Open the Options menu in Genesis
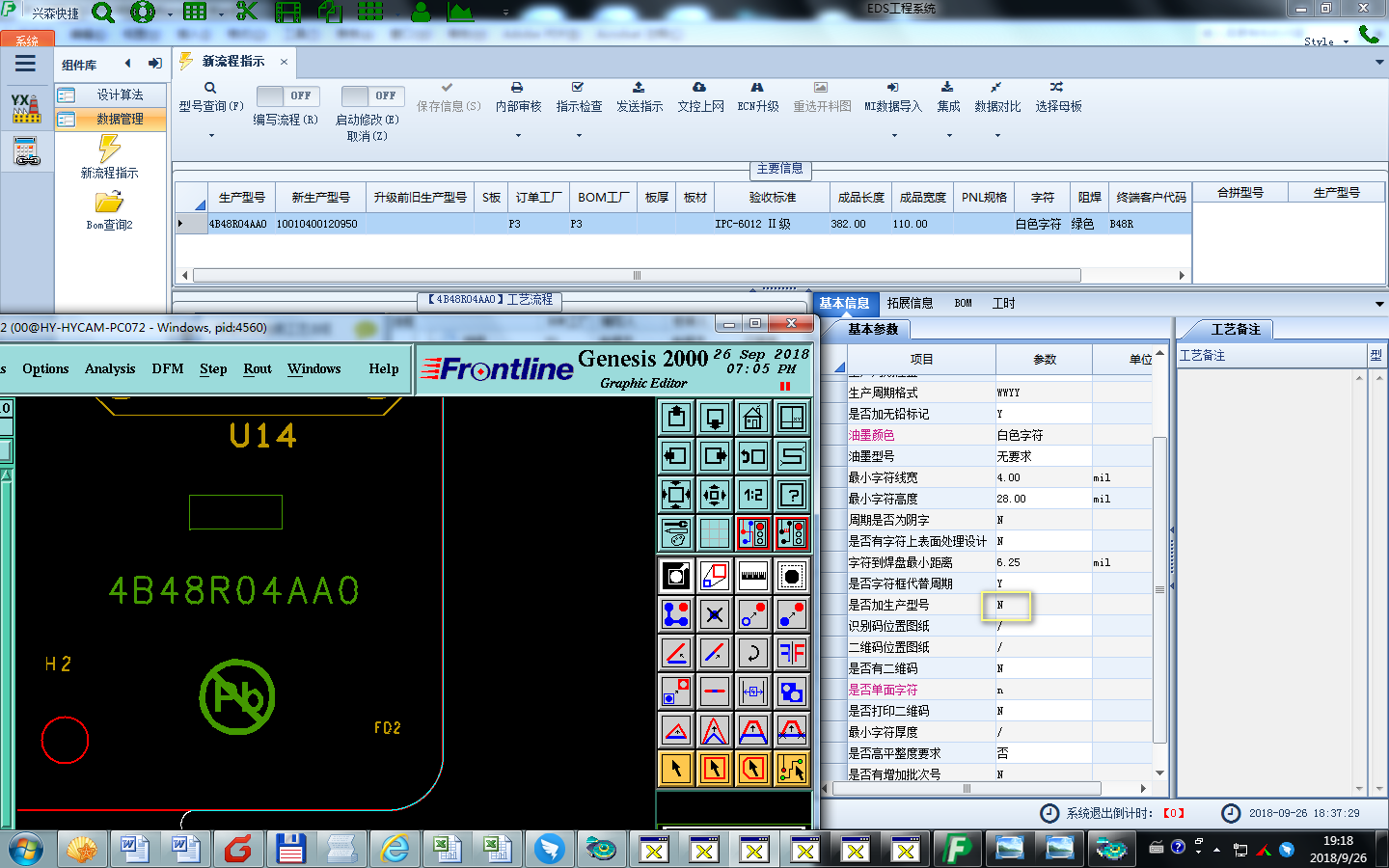This screenshot has height=868, width=1389. pos(45,368)
